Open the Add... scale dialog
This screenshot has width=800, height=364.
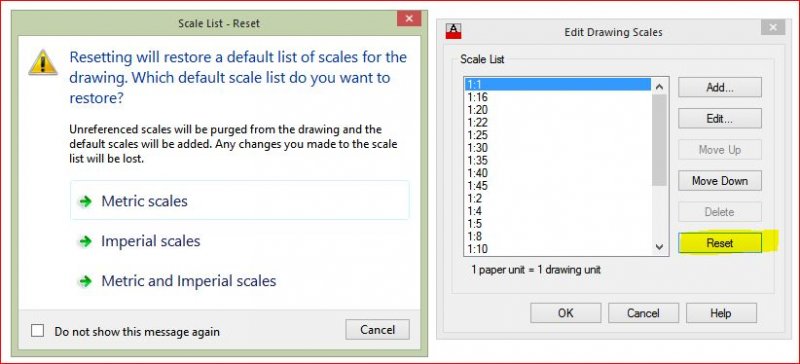click(720, 87)
